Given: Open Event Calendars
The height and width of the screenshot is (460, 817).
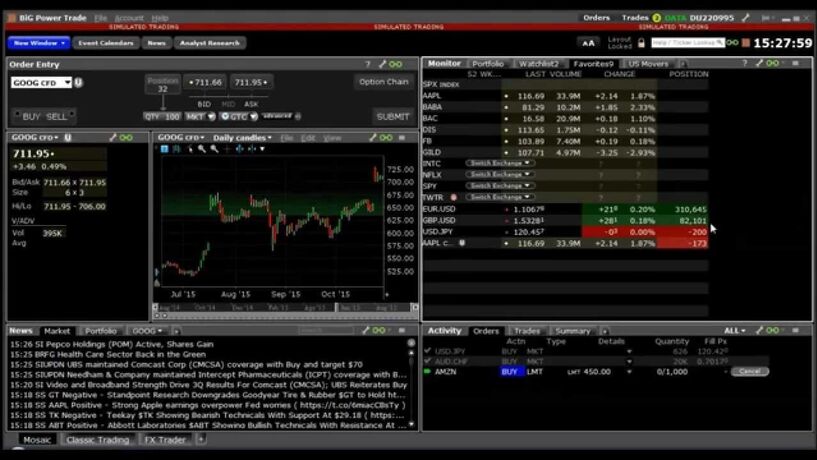Looking at the screenshot, I should point(106,43).
